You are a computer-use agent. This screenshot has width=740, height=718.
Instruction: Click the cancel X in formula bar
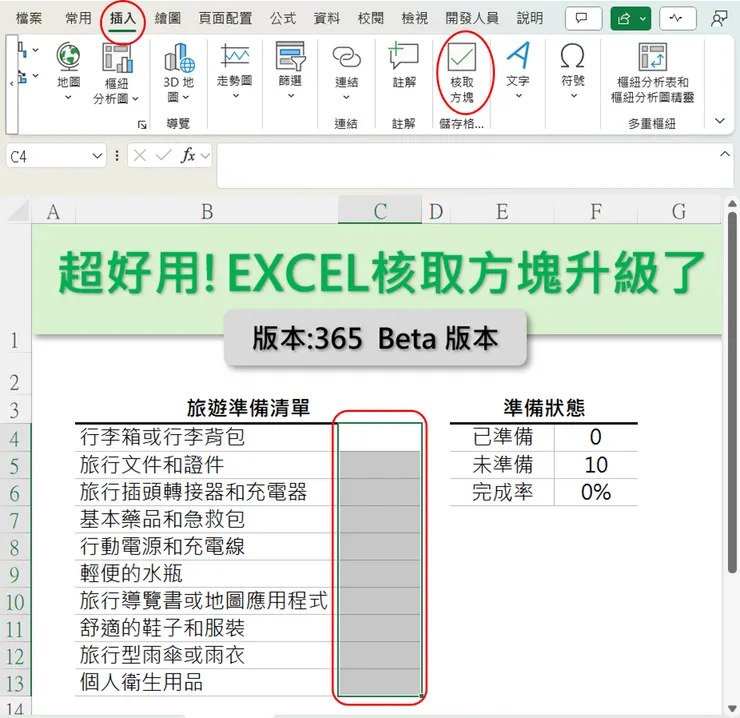coord(140,155)
